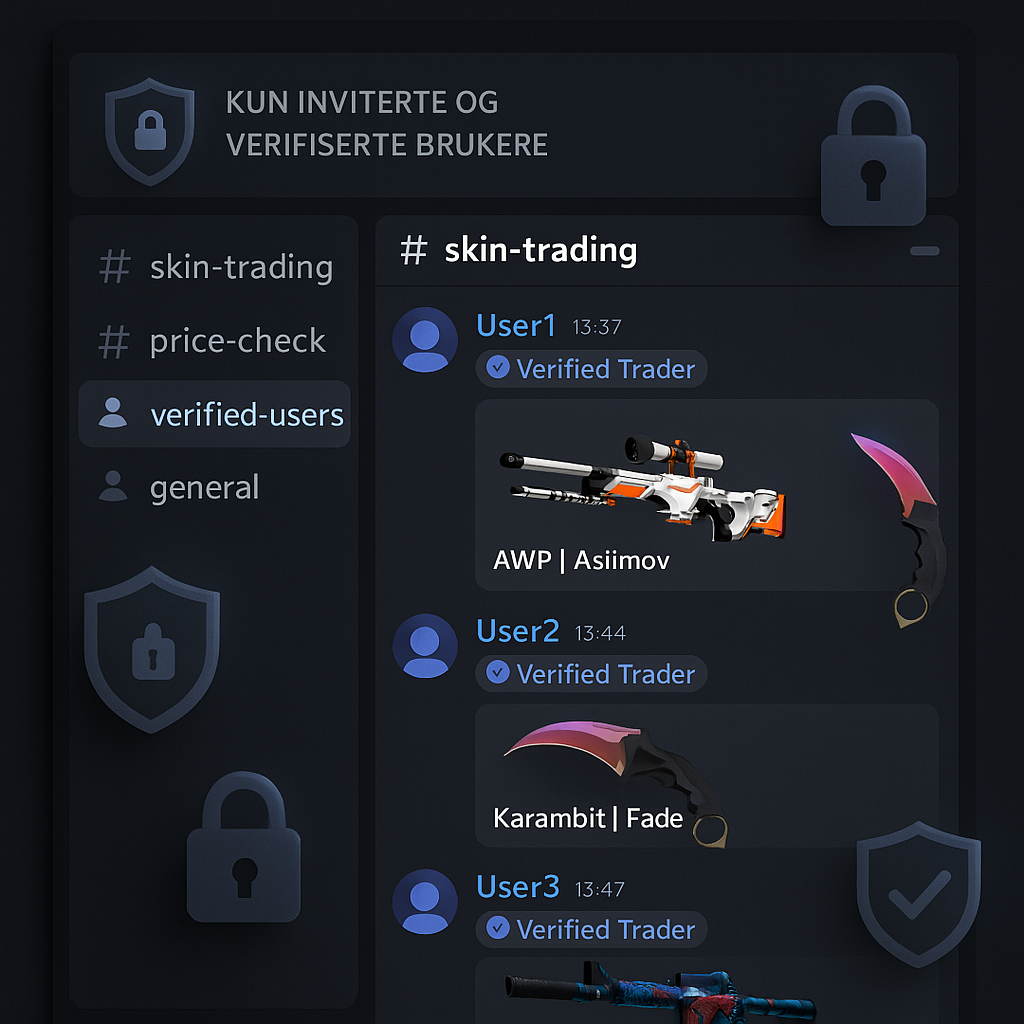The height and width of the screenshot is (1024, 1024).
Task: Select the verified-users channel
Action: click(215, 414)
